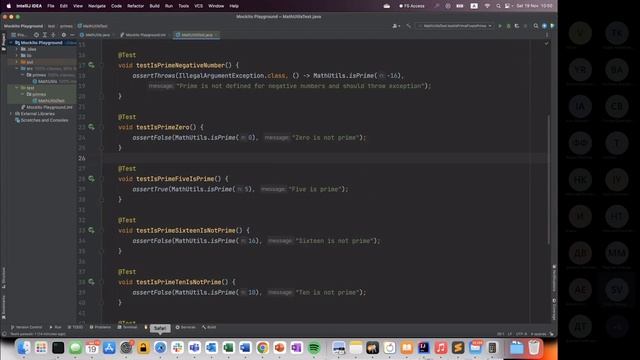Viewport: 640px width, 360px height.
Task: Run the testIsPrimeTenIsNotPrime gutter icon
Action: click(x=91, y=282)
